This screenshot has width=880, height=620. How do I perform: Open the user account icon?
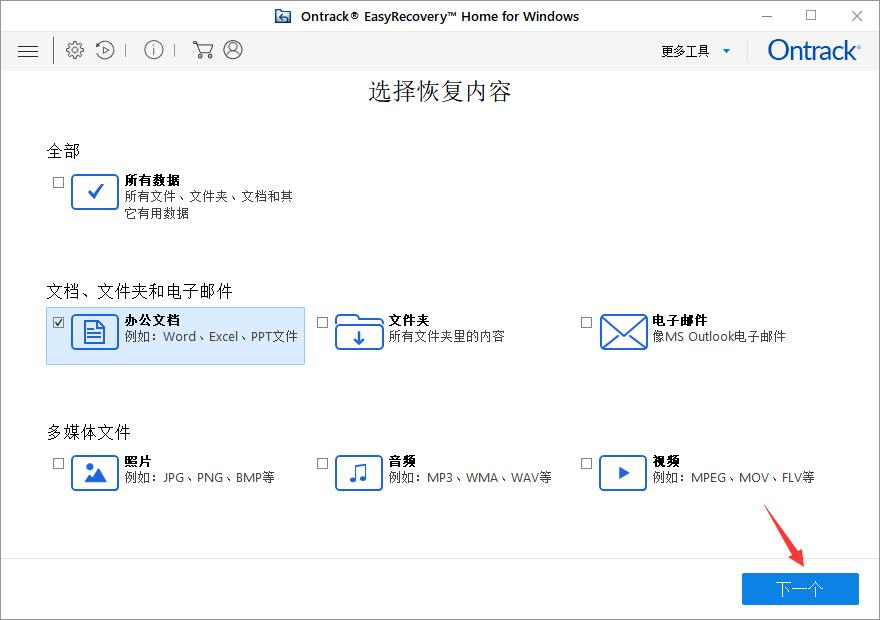pos(233,50)
